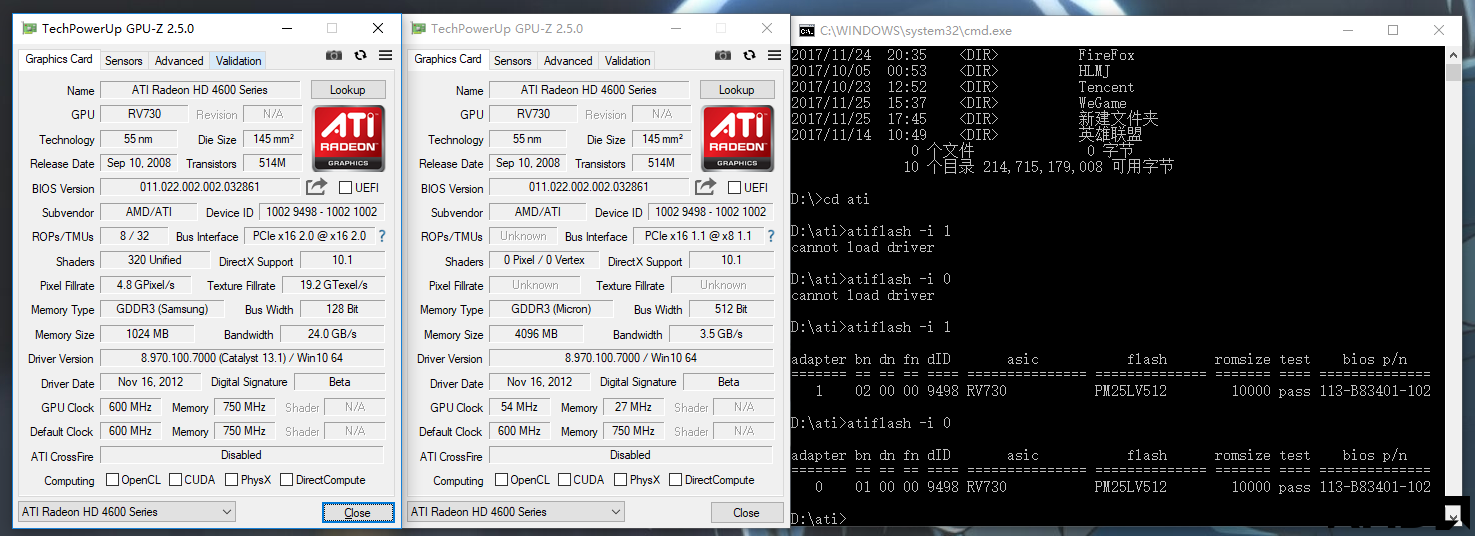1475x536 pixels.
Task: Click BIOS Version field 011.022.002.002.032861 in left GPU-Z
Action: (199, 187)
